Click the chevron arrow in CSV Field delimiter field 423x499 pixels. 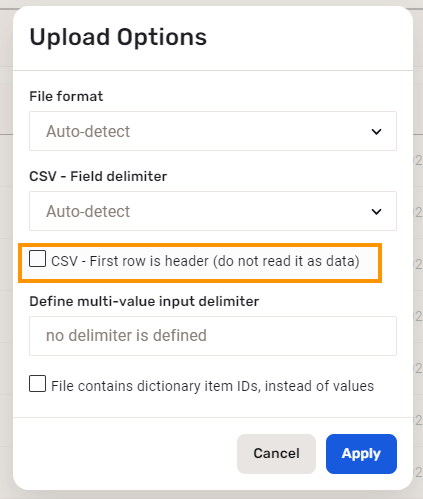pos(376,212)
